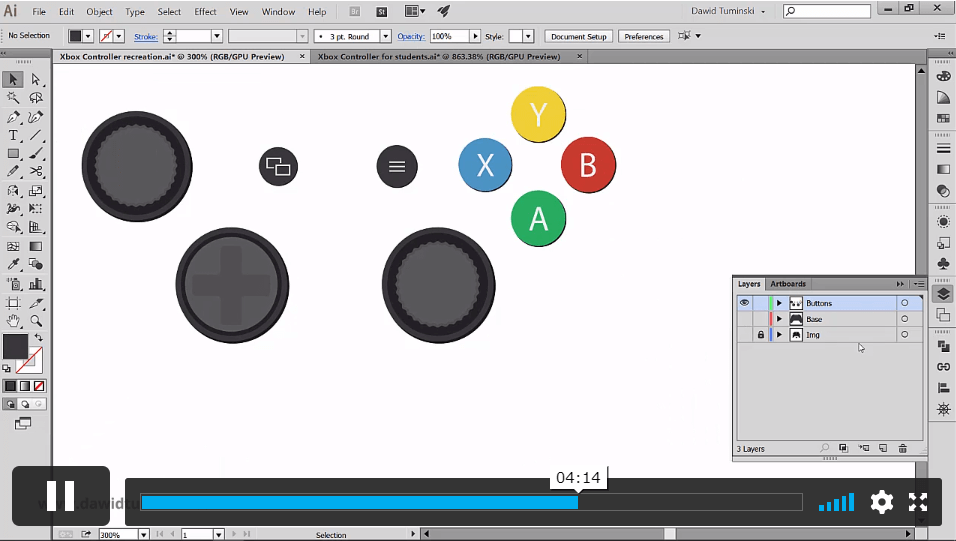Screen dimensions: 956x541
Task: Open the Links panel icon in dock
Action: [943, 367]
